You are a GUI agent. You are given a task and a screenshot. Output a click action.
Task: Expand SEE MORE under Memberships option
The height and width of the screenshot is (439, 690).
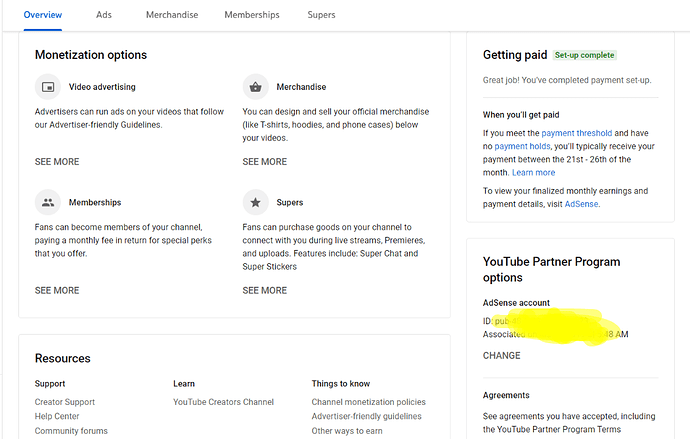pyautogui.click(x=57, y=291)
